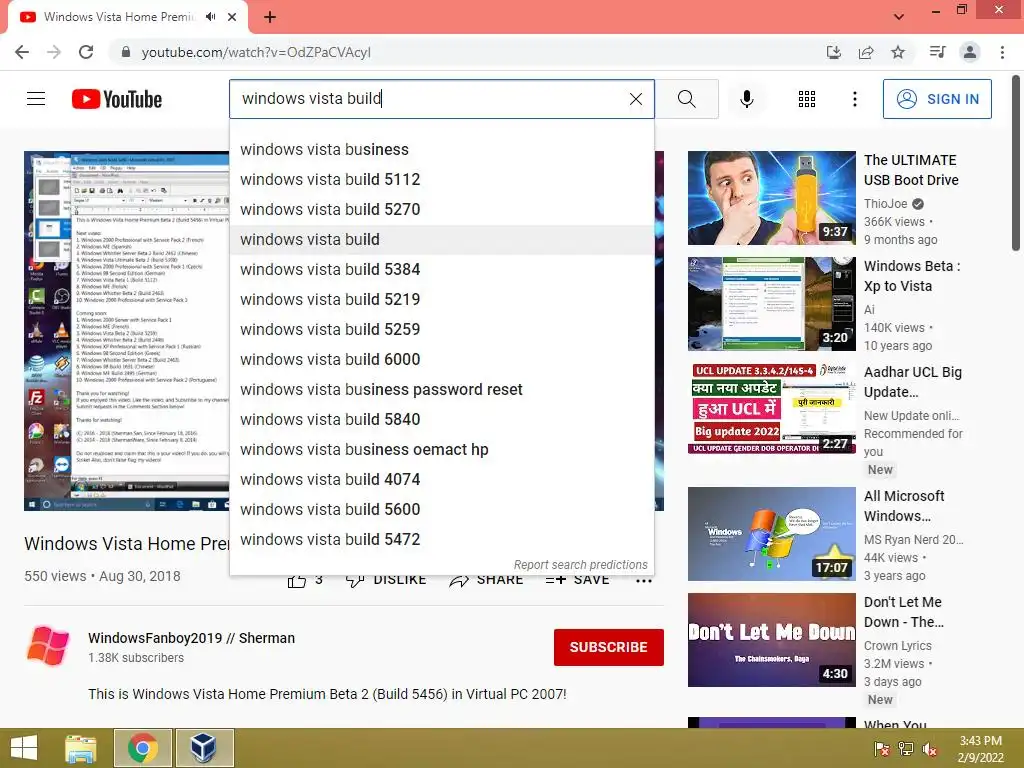Select suggestion 'windows vista build 5384'
Image resolution: width=1024 pixels, height=768 pixels.
[441, 270]
